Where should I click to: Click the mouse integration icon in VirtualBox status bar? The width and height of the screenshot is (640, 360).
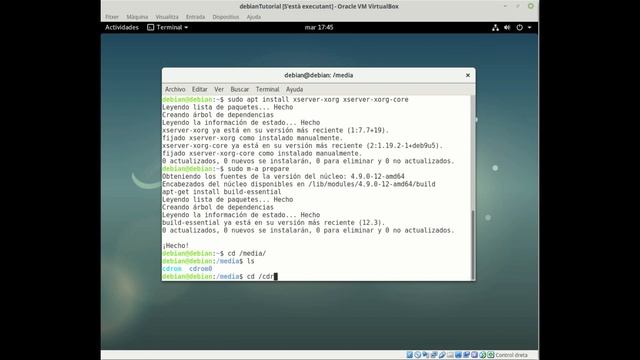pyautogui.click(x=483, y=355)
